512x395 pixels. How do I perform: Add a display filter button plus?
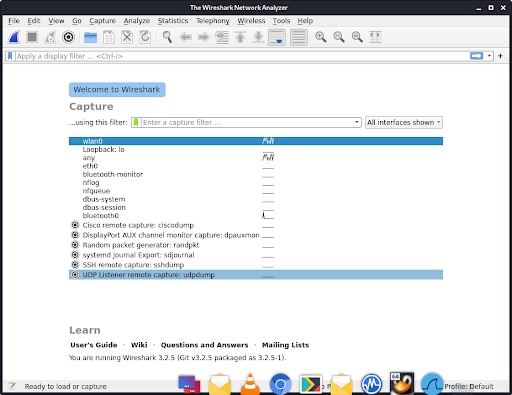pyautogui.click(x=500, y=56)
